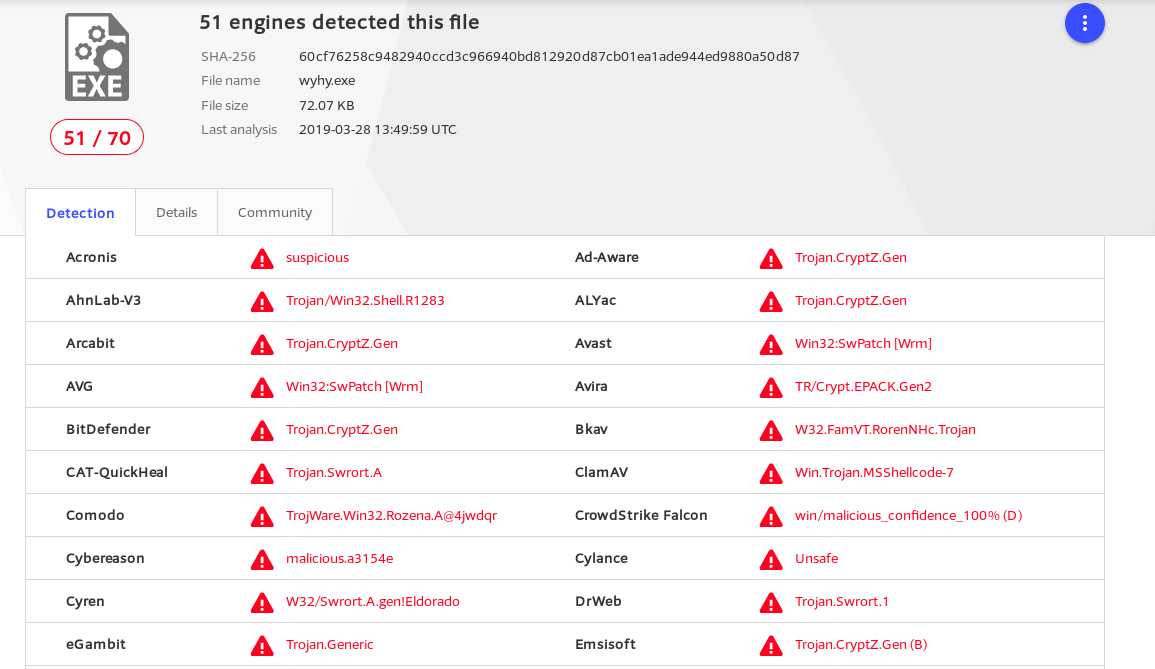Click the warning icon in Cybereason row
This screenshot has width=1155, height=669.
(261, 559)
